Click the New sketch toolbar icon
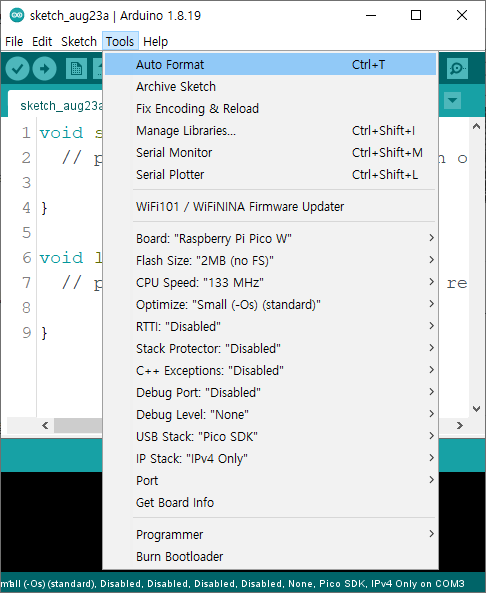 tap(76, 68)
